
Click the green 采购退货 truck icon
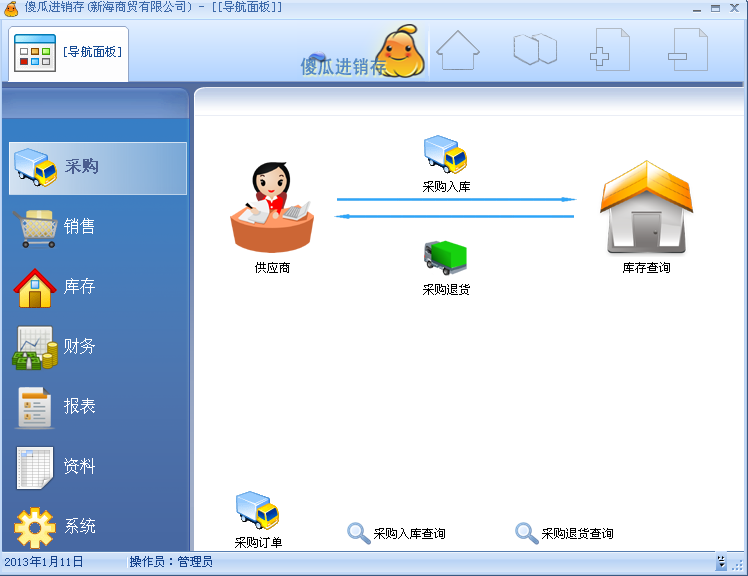pyautogui.click(x=445, y=258)
